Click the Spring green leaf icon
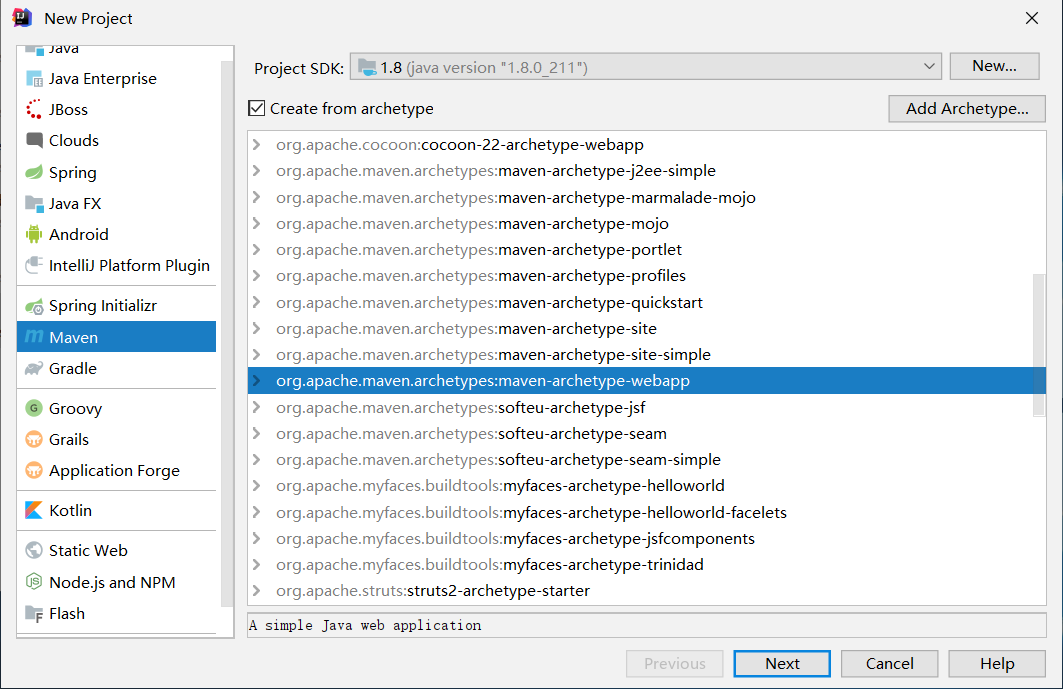 pos(34,172)
